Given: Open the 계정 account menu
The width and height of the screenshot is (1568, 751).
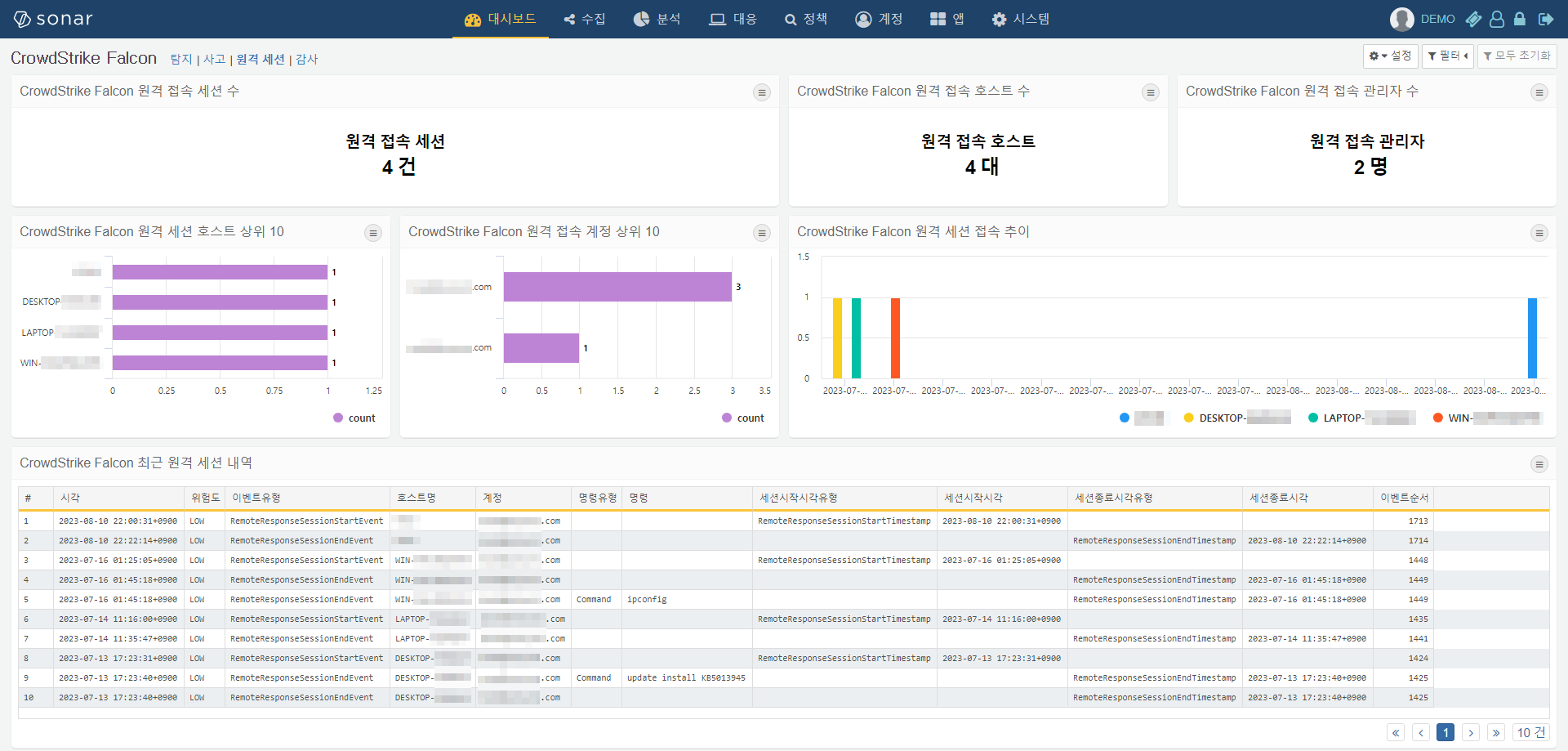Looking at the screenshot, I should click(879, 19).
